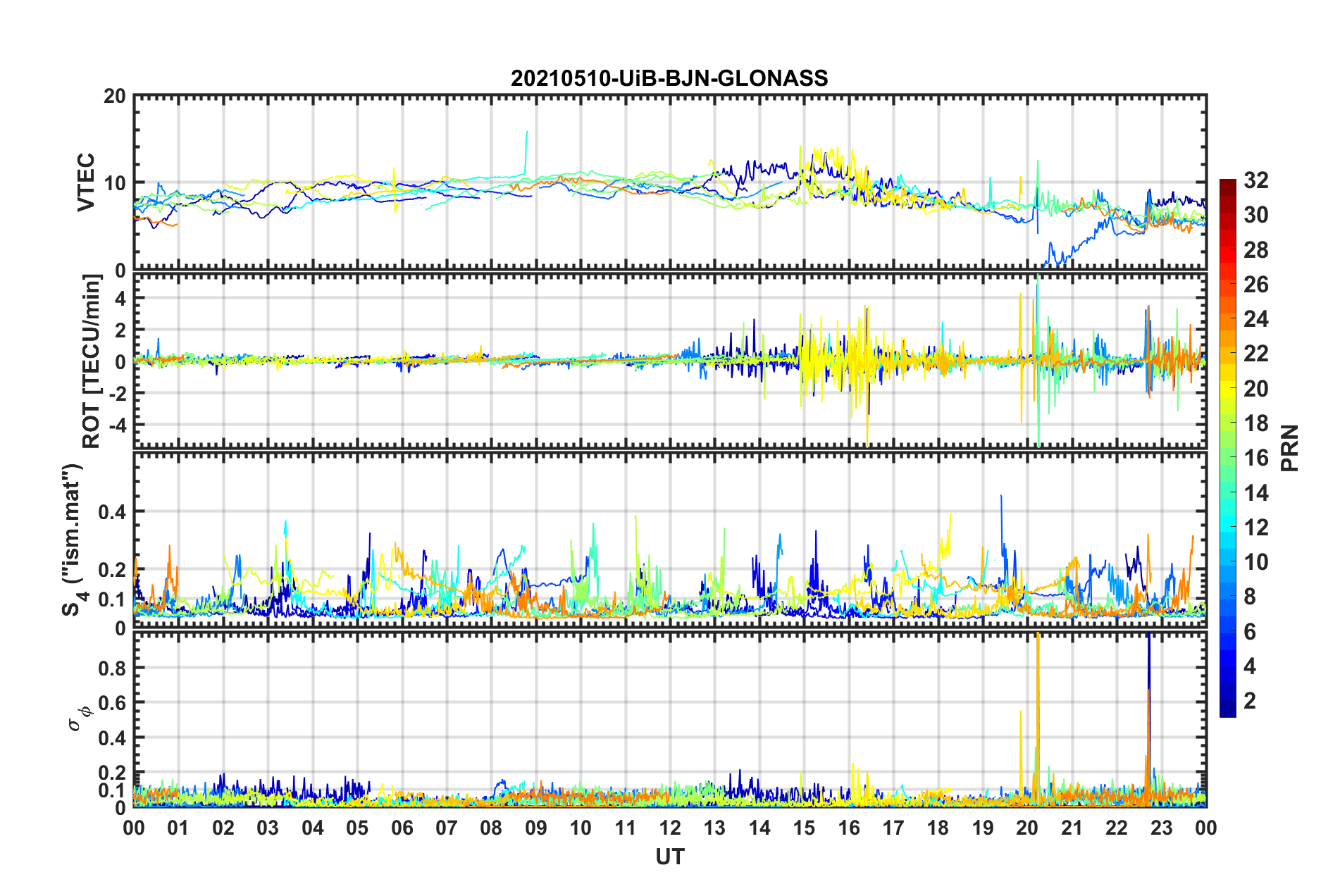1340x896 pixels.
Task: Click x-axis hour label 07
Action: pos(447,828)
